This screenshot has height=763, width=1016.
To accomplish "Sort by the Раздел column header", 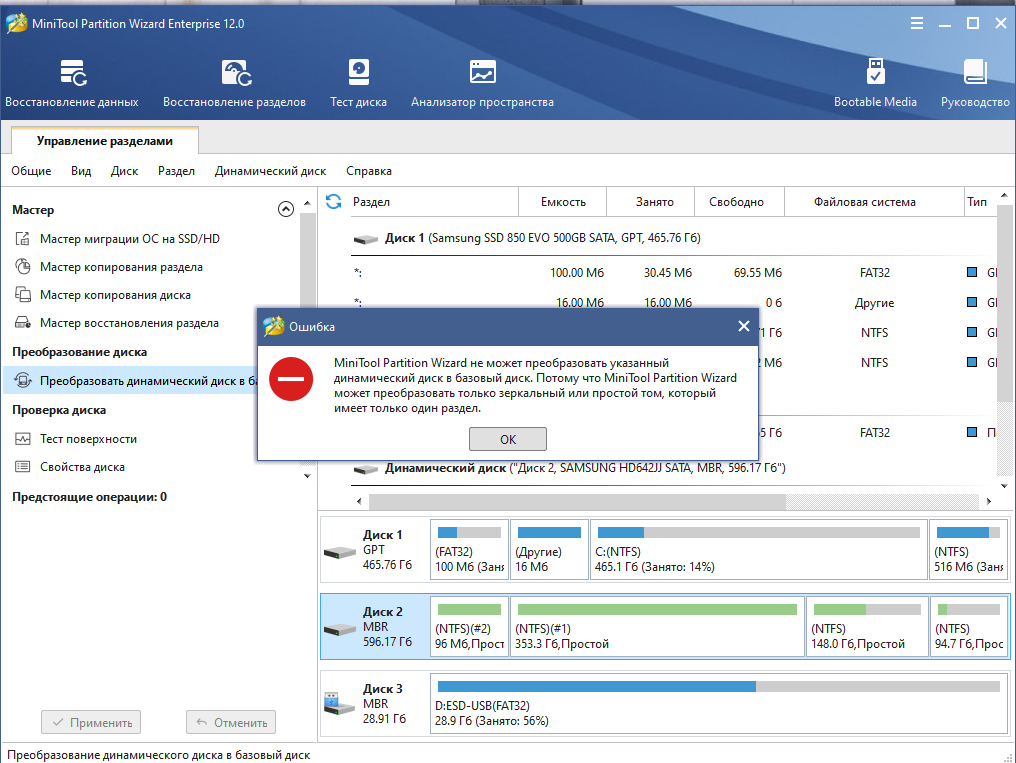I will 433,201.
